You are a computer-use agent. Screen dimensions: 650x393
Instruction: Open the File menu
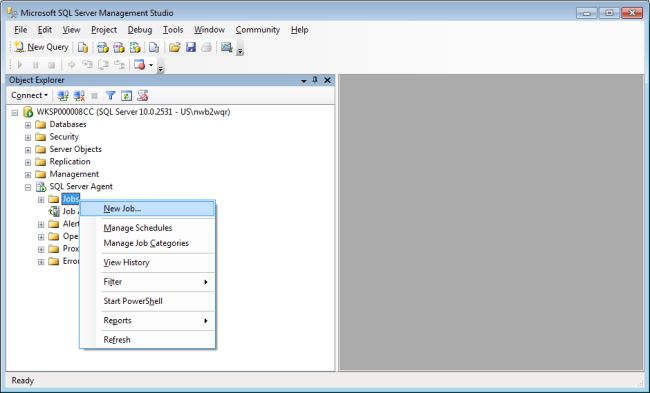[x=20, y=30]
